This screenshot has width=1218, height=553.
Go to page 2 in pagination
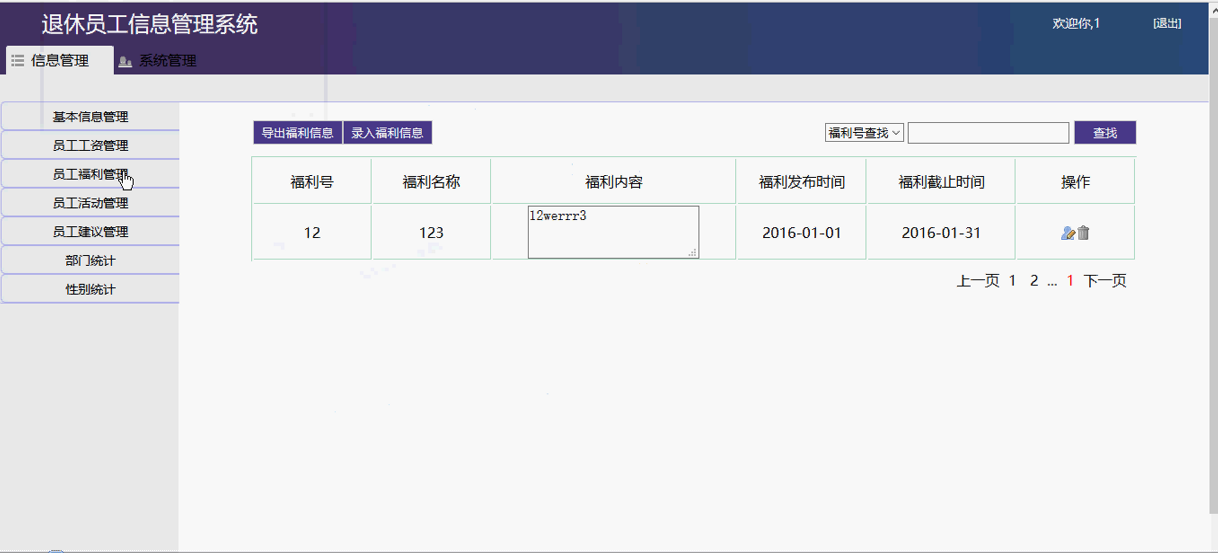(1034, 281)
